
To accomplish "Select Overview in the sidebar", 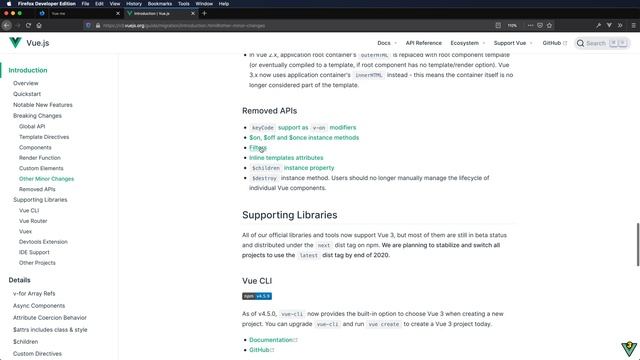I will [x=26, y=83].
